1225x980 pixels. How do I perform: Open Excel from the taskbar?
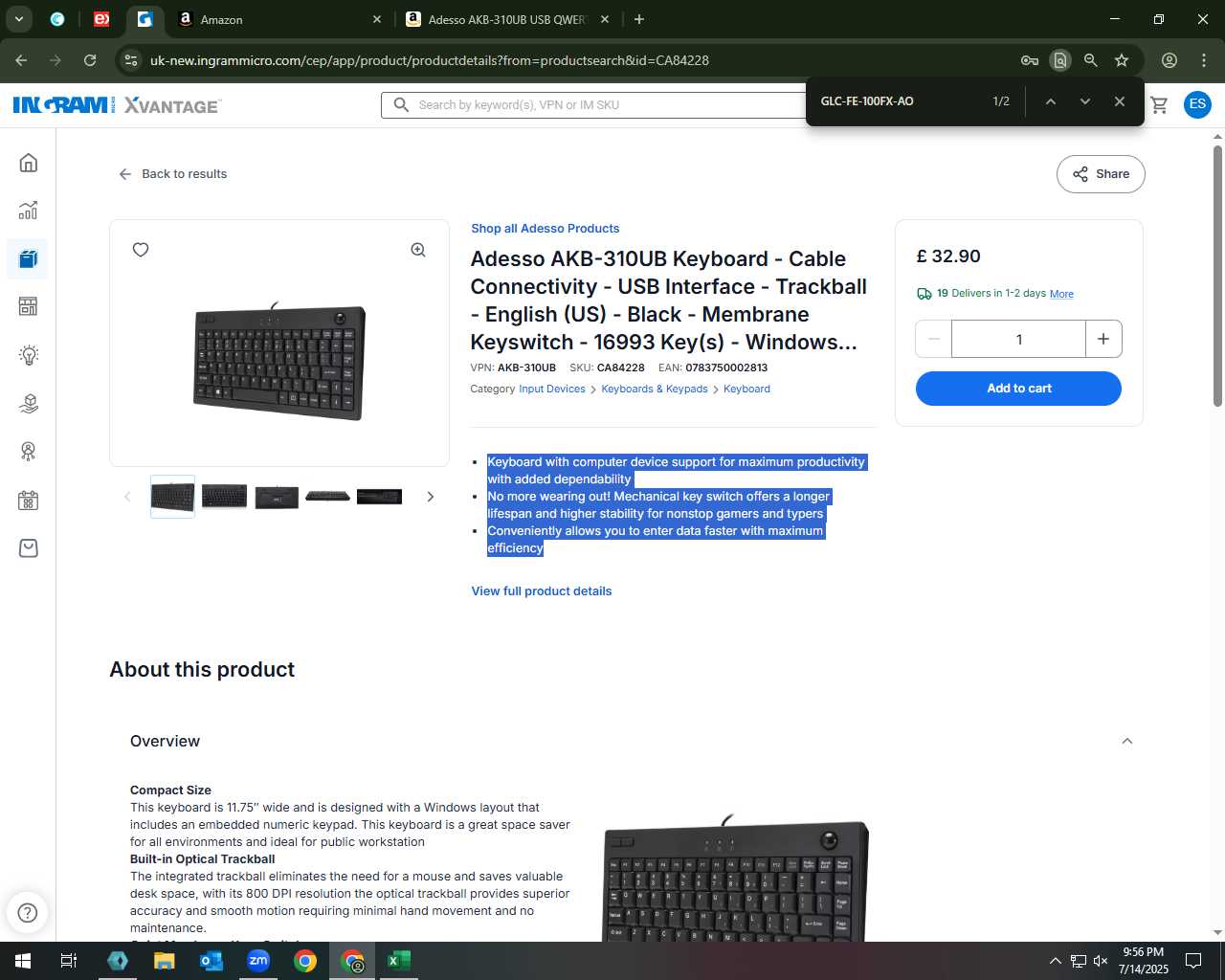coord(399,961)
